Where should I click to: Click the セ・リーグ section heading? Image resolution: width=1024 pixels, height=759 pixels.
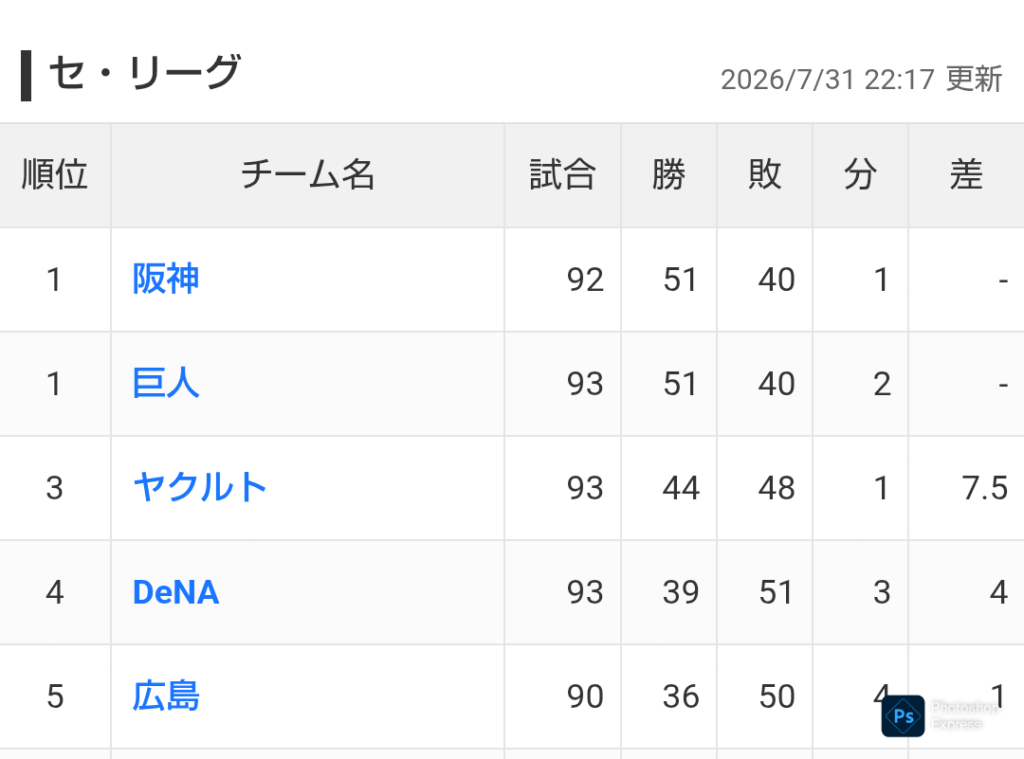click(145, 72)
